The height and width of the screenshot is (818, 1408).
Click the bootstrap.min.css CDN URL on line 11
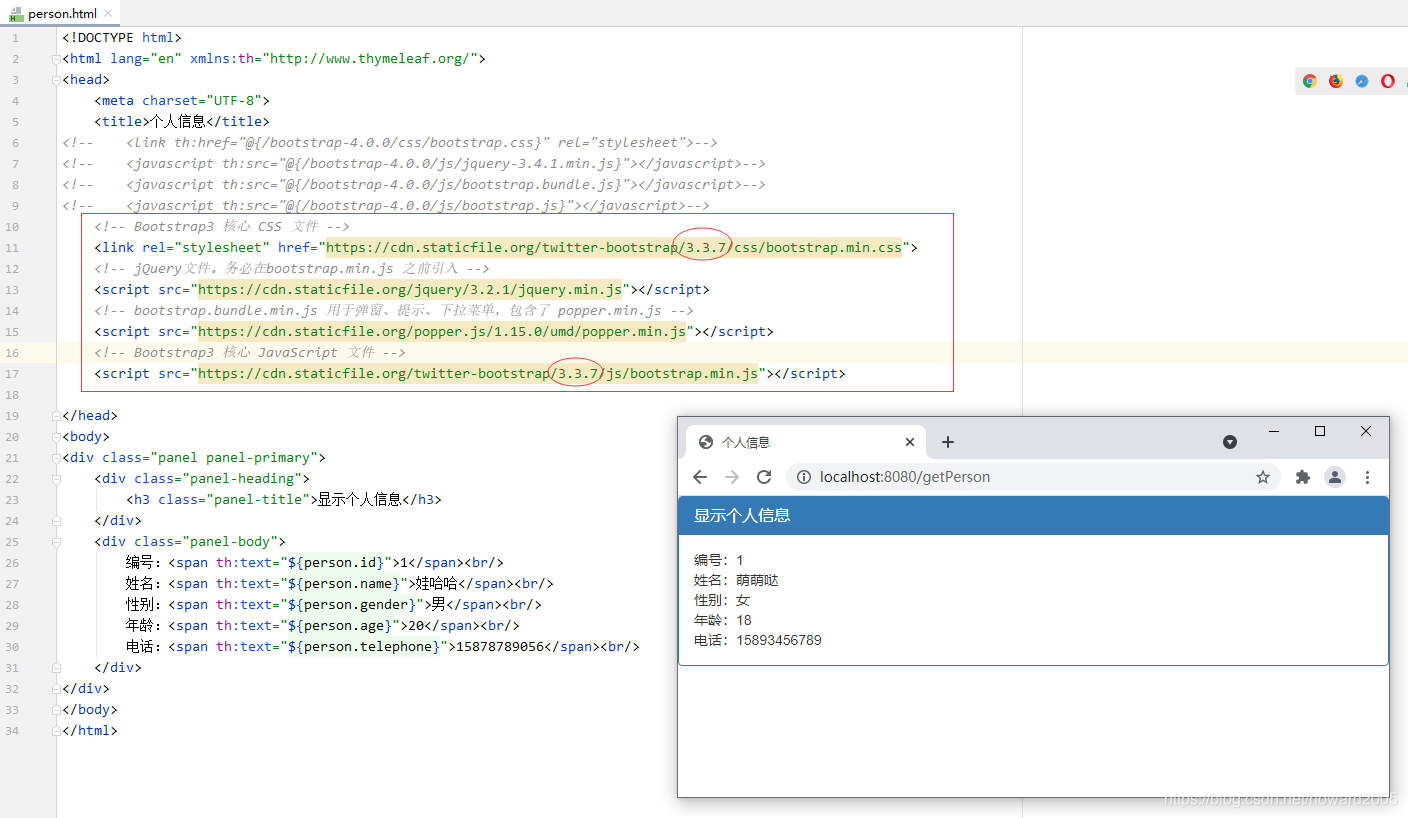[x=614, y=247]
